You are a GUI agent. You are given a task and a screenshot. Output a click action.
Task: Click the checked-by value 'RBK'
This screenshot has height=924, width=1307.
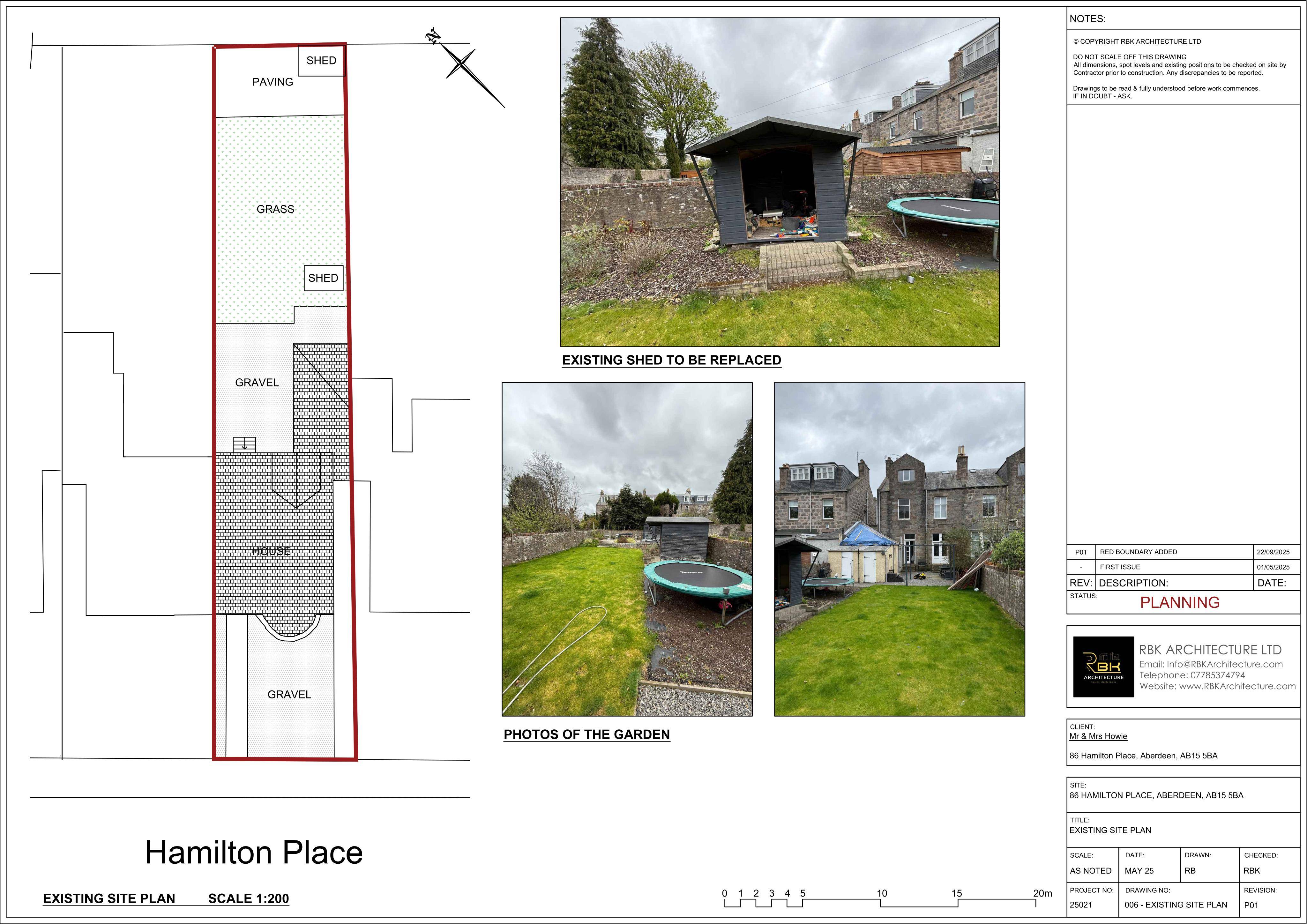pos(1252,871)
